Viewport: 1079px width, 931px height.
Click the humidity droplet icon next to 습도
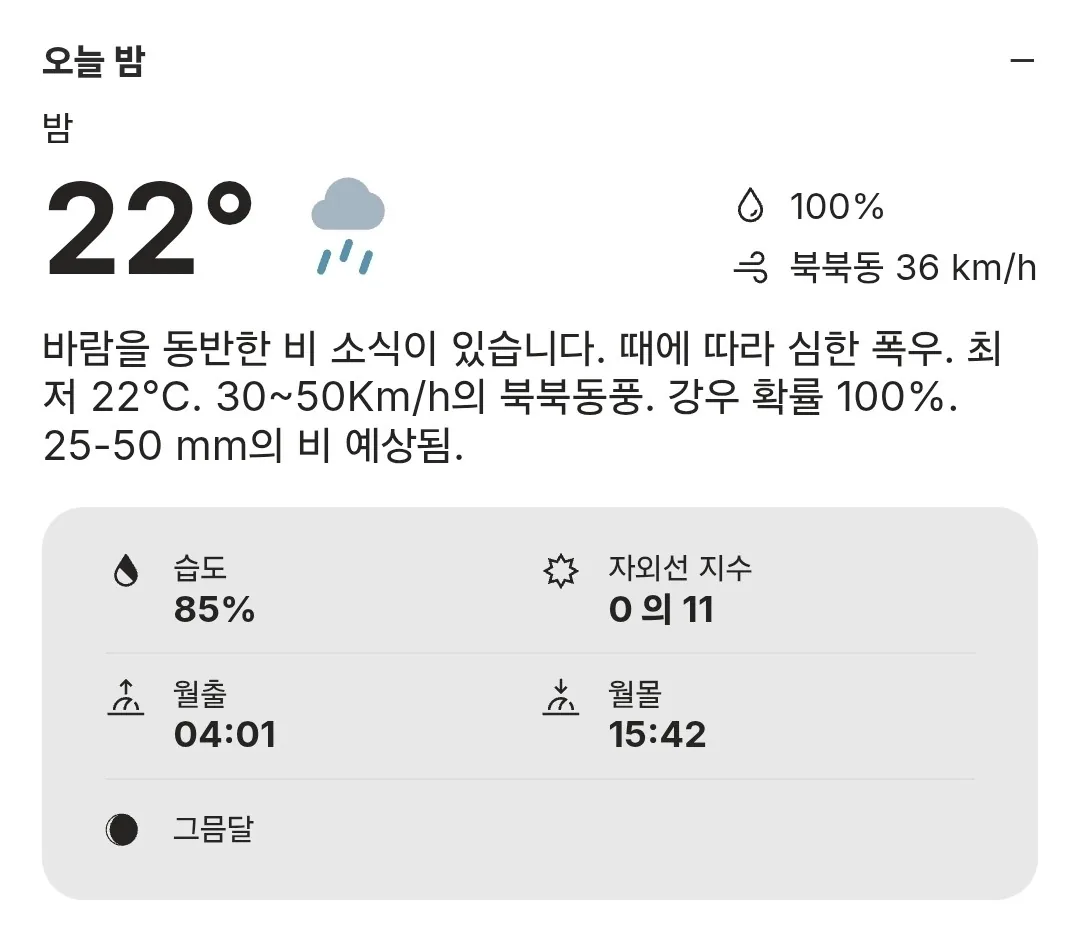click(125, 570)
